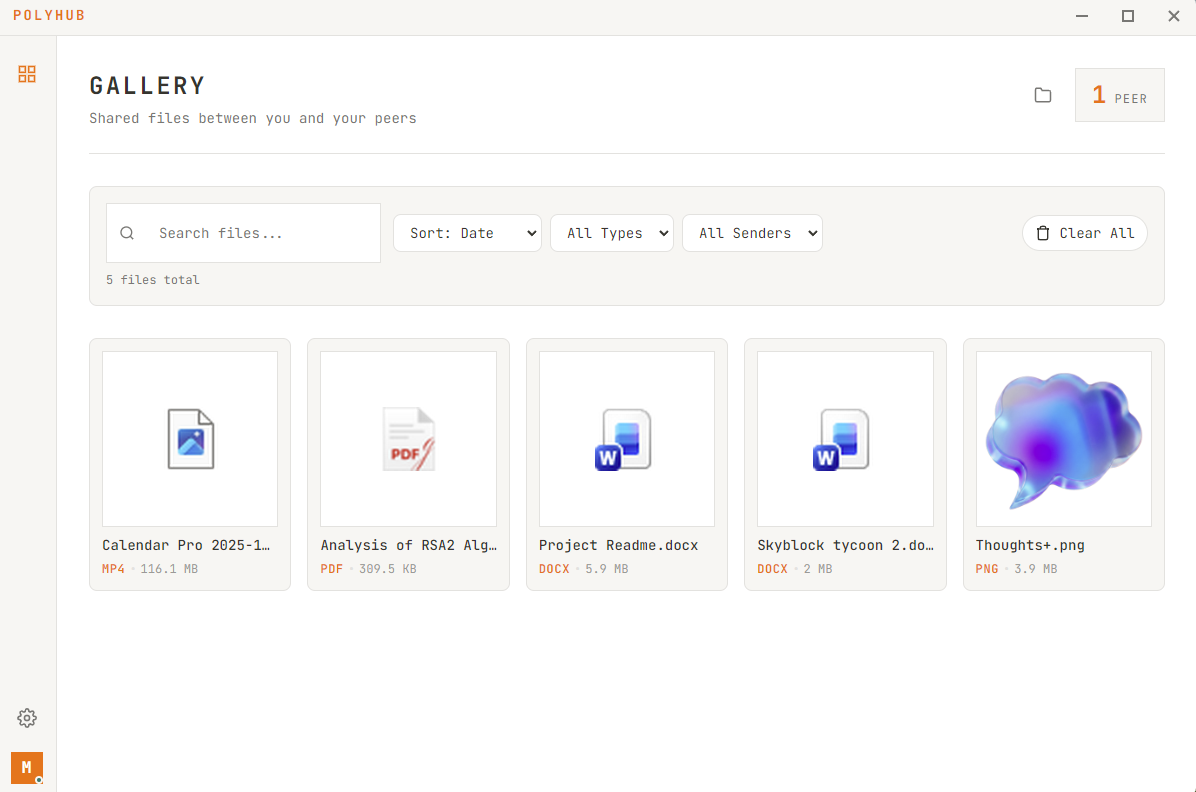
Task: Open the folder icon beside the peer badge
Action: pos(1043,95)
